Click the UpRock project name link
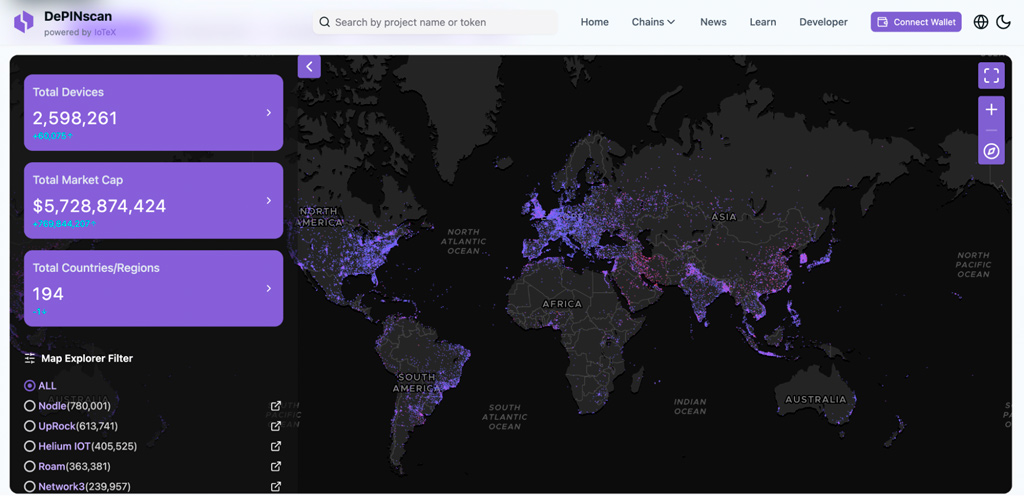The height and width of the screenshot is (496, 1024). [57, 426]
